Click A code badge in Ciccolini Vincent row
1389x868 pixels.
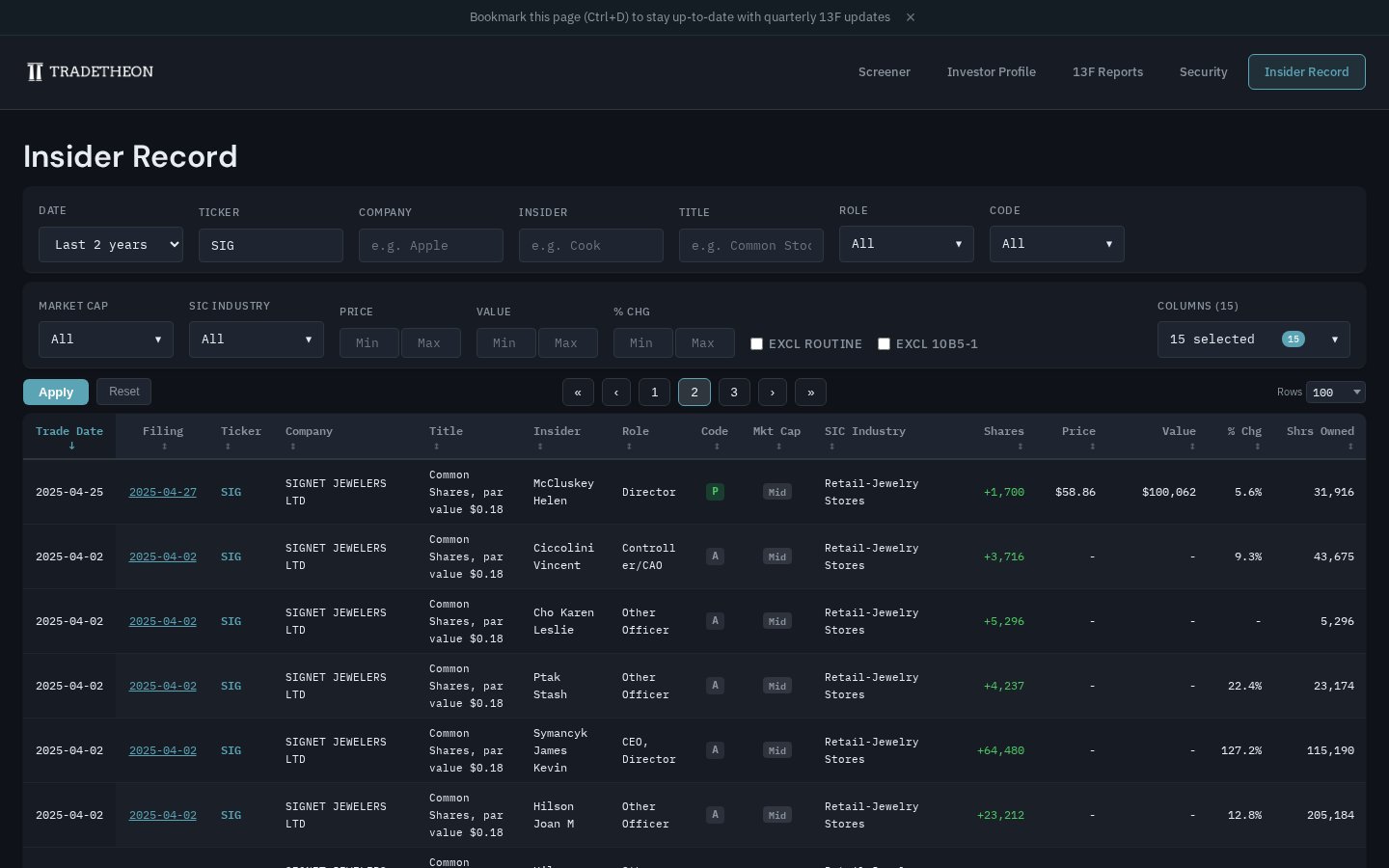(715, 556)
